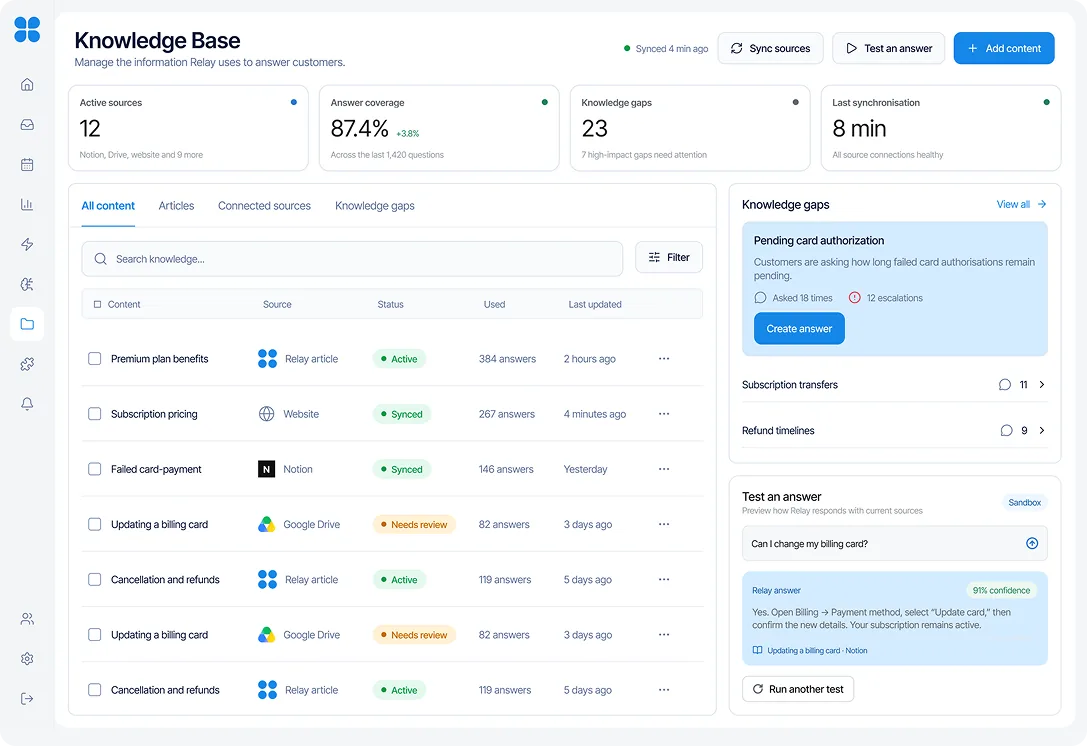
Task: Open the puzzle piece integrations icon
Action: click(x=27, y=364)
